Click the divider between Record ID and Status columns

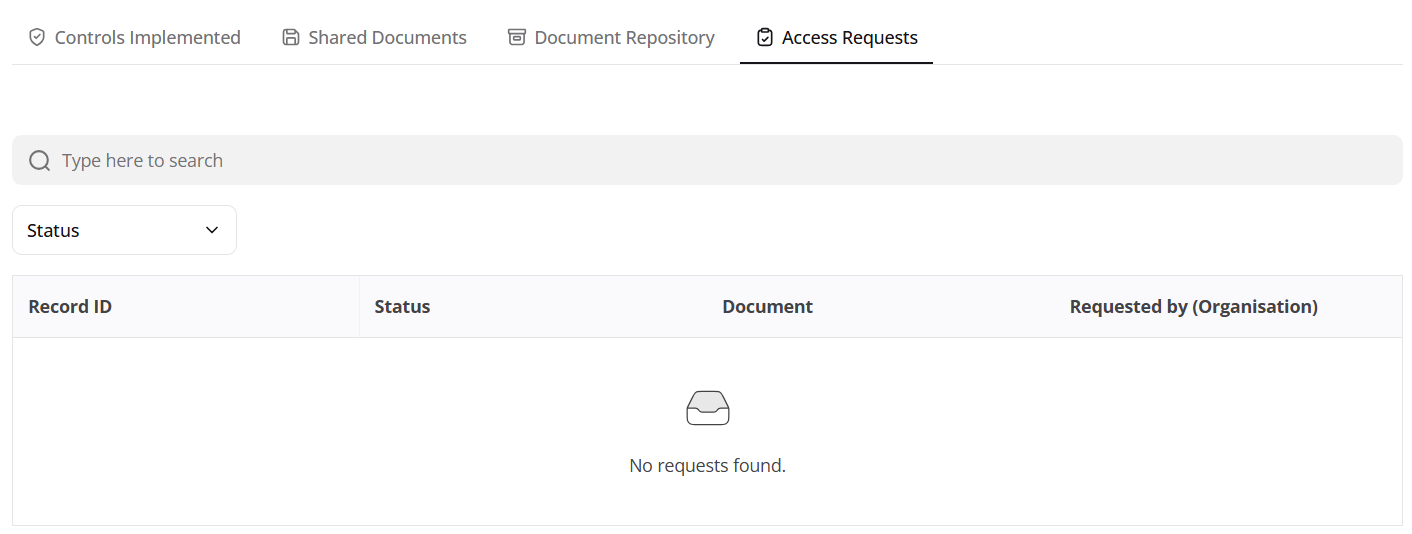tap(359, 307)
